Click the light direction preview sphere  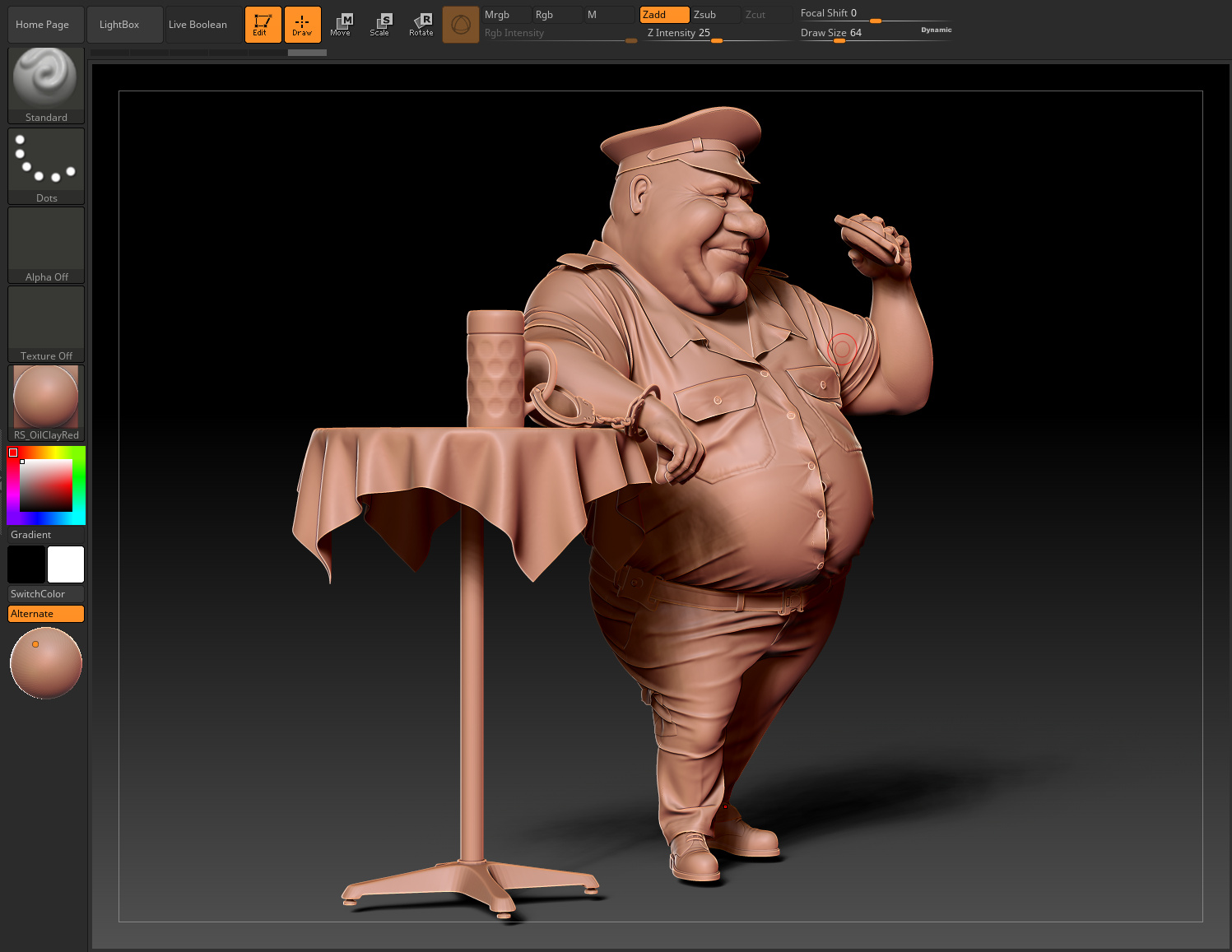tap(46, 663)
